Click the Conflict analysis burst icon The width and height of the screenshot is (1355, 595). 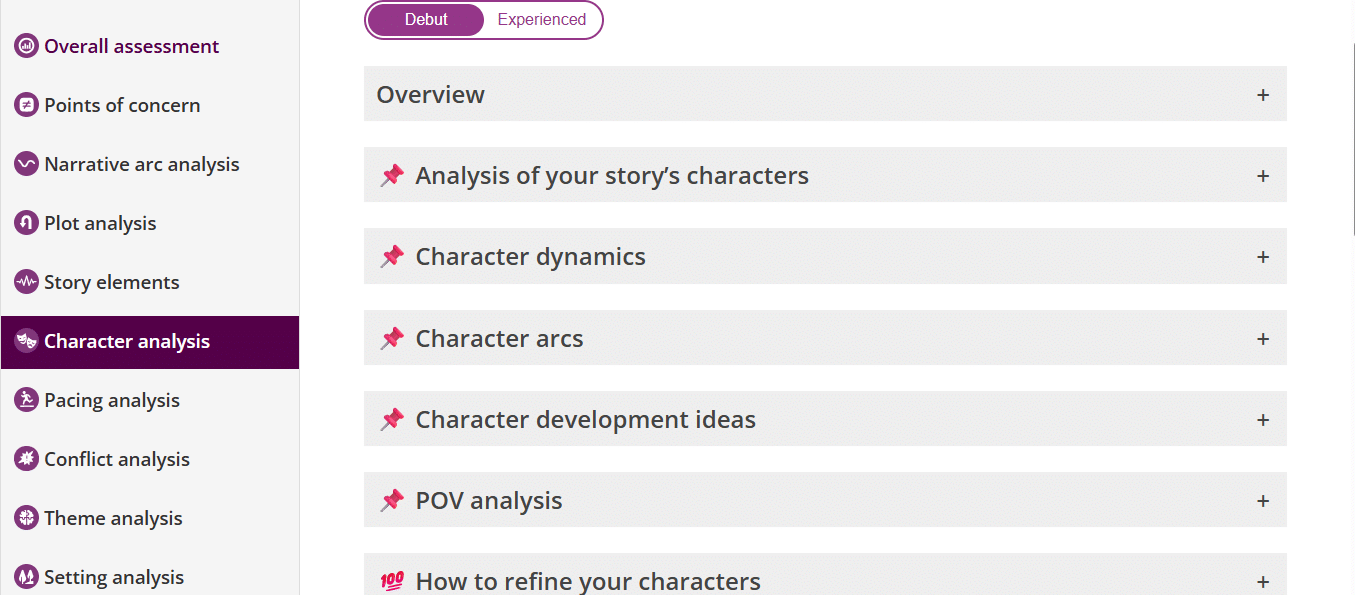point(26,459)
